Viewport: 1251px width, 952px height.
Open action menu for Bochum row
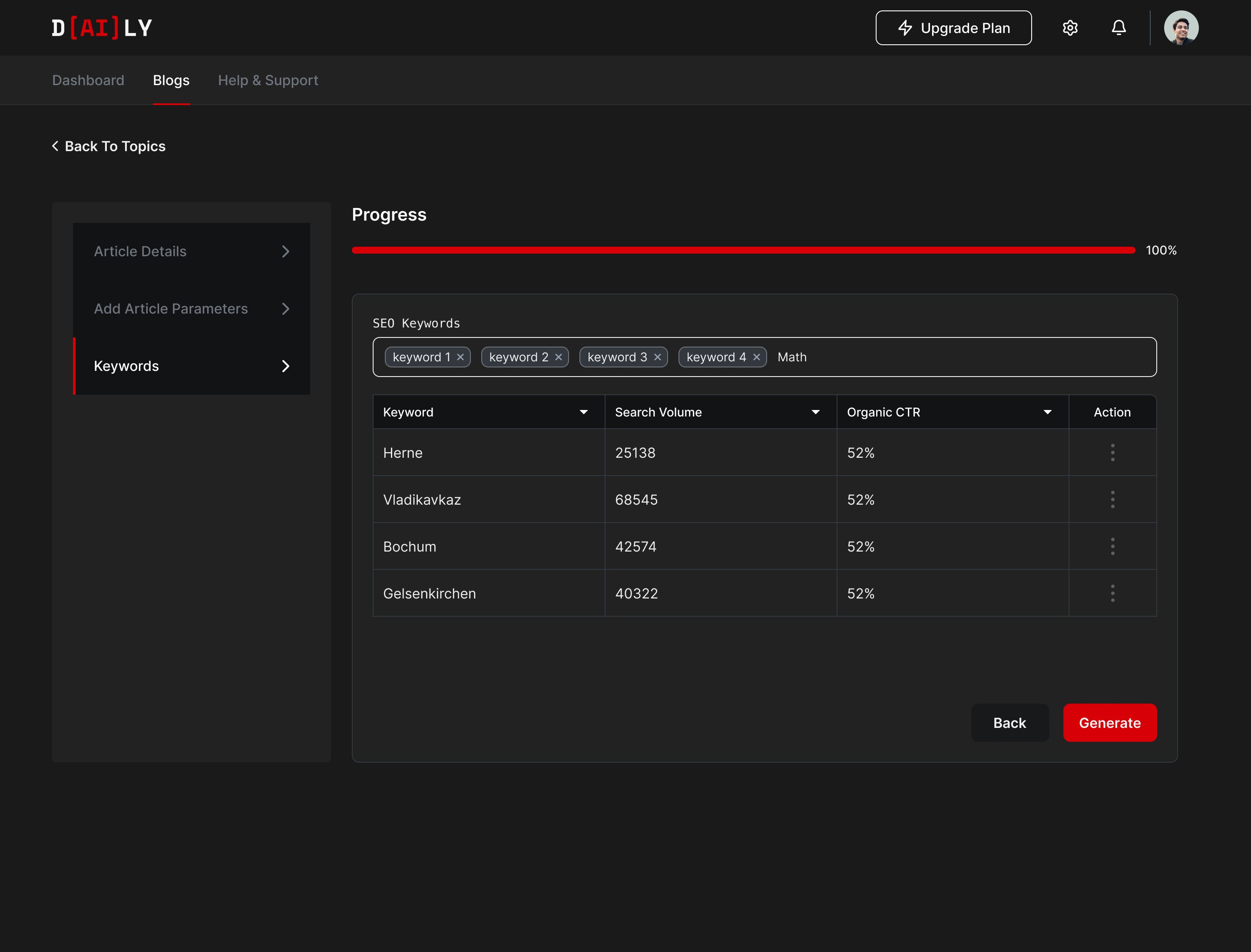[x=1112, y=546]
